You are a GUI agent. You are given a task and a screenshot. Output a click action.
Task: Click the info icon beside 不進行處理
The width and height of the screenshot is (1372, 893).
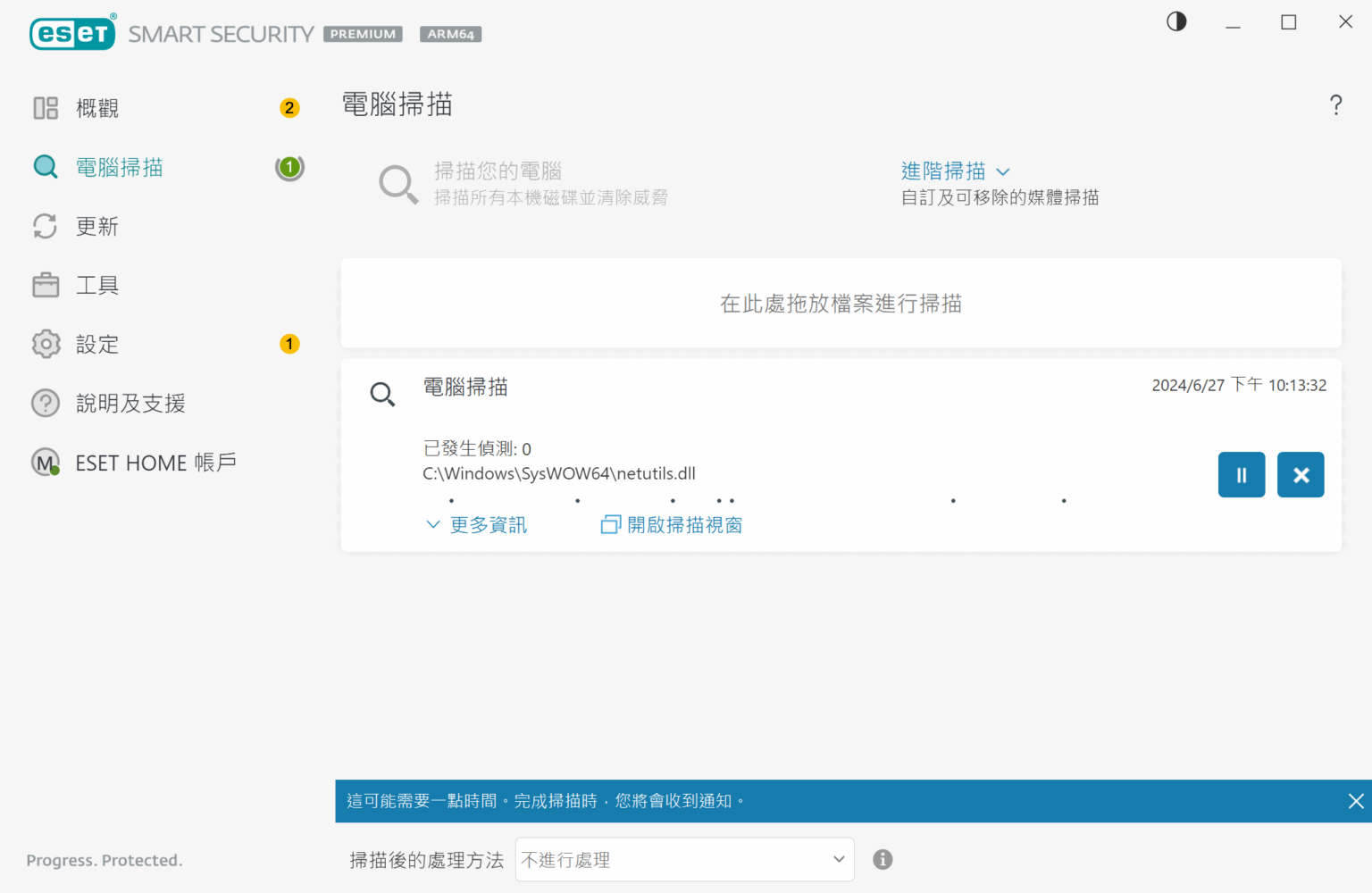tap(883, 859)
